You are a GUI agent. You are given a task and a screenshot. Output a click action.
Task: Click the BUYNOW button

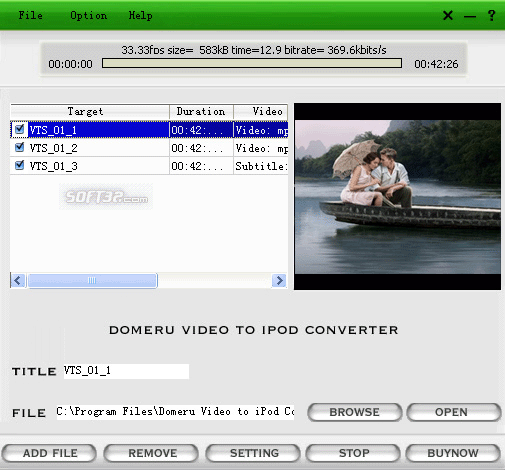(453, 453)
